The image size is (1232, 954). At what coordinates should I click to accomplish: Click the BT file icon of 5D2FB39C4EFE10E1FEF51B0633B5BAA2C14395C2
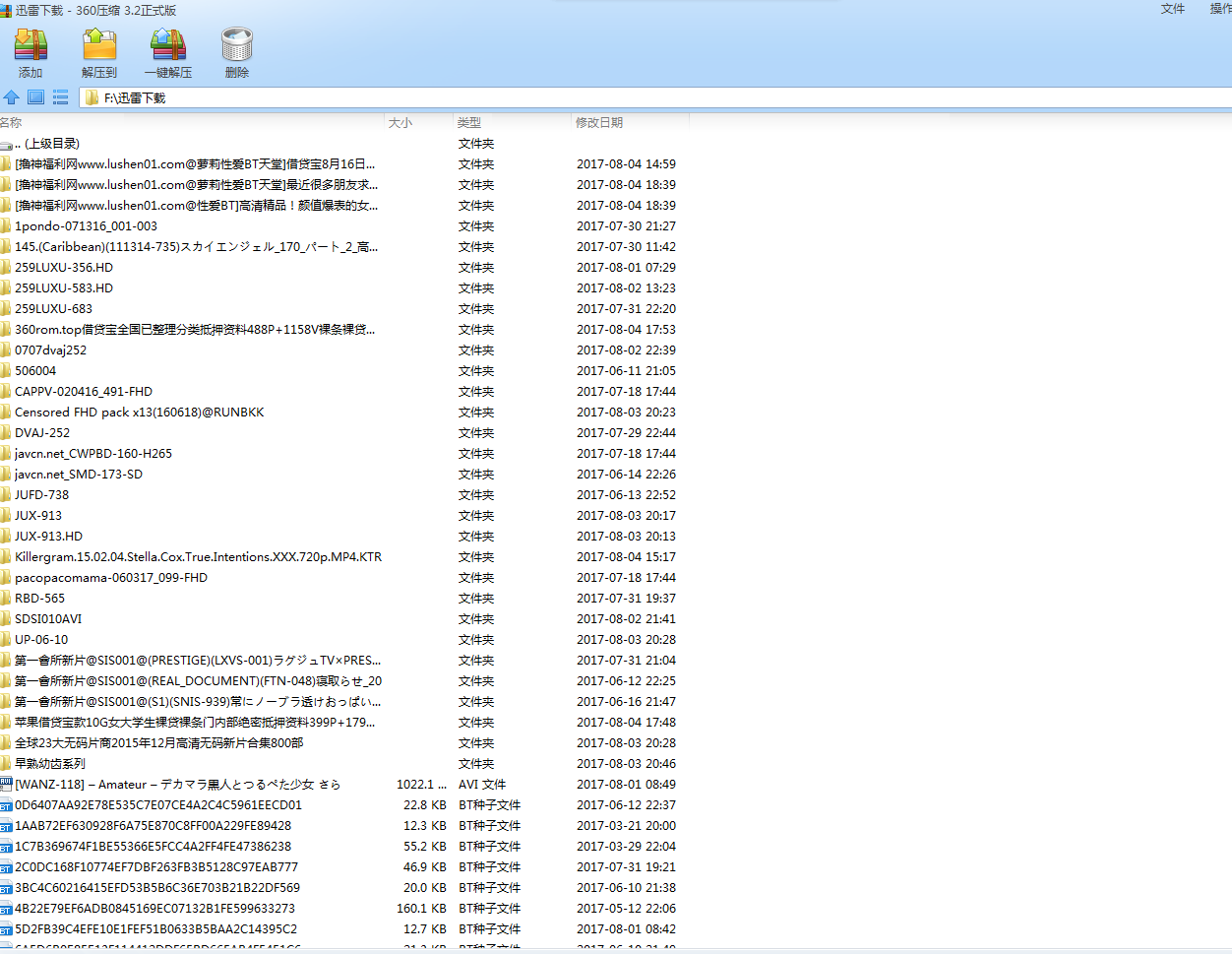(5, 929)
